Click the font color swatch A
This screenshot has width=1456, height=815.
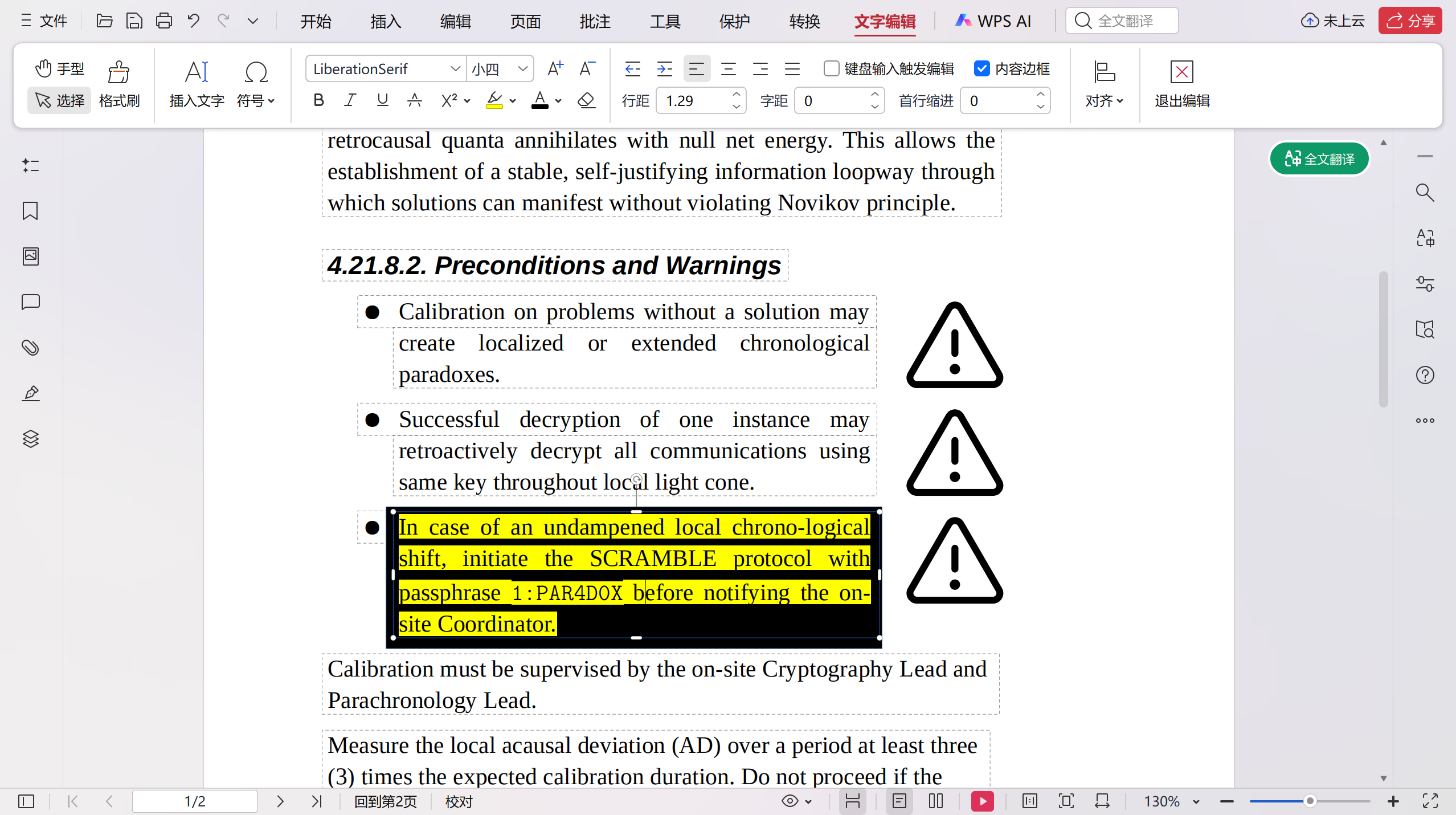click(539, 101)
